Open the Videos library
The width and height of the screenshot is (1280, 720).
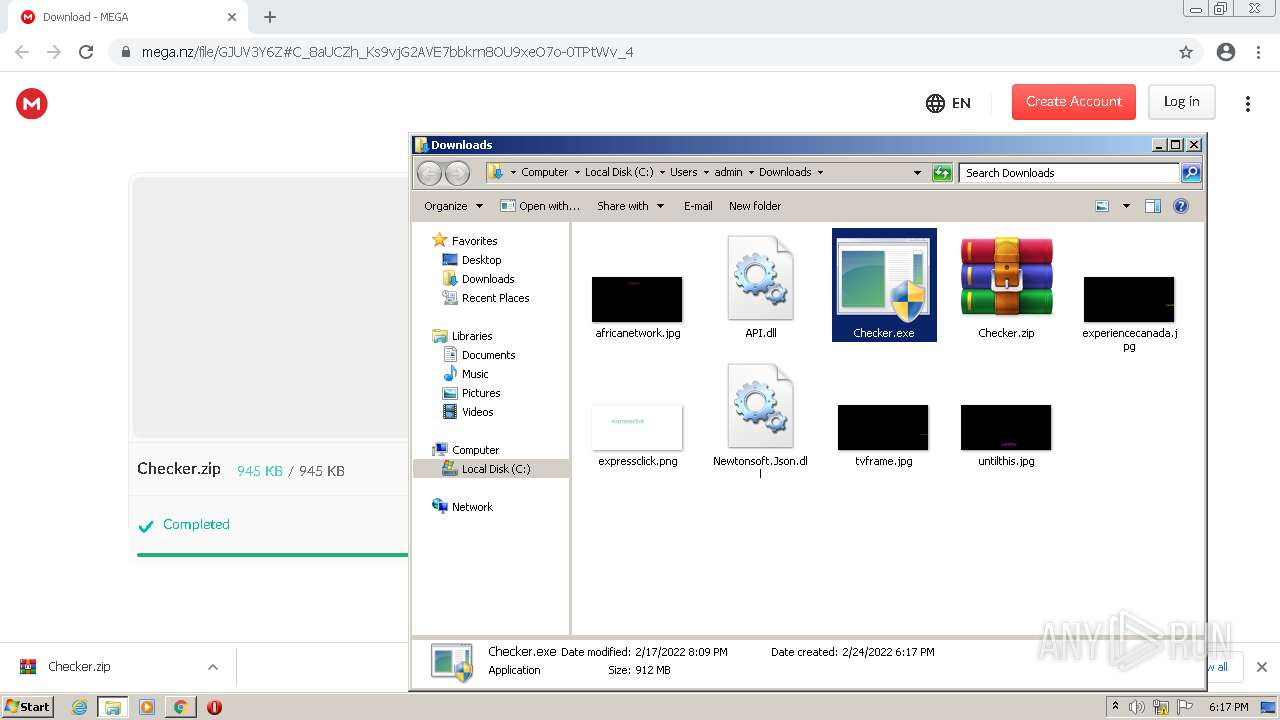(477, 412)
